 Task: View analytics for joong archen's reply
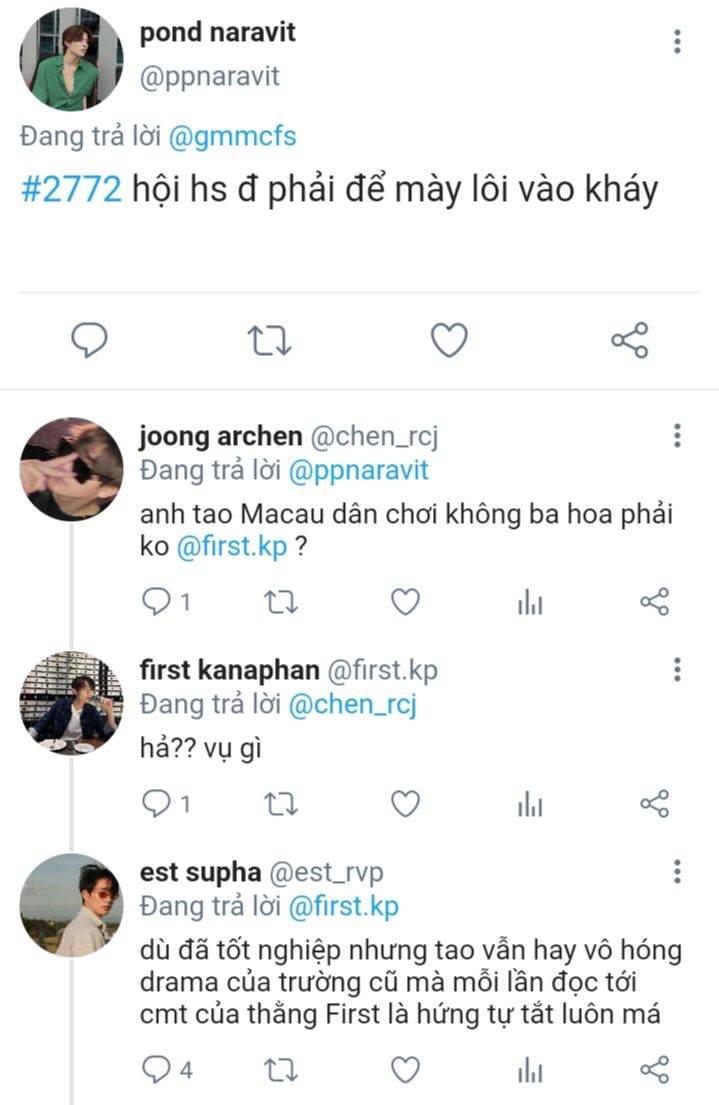coord(530,602)
